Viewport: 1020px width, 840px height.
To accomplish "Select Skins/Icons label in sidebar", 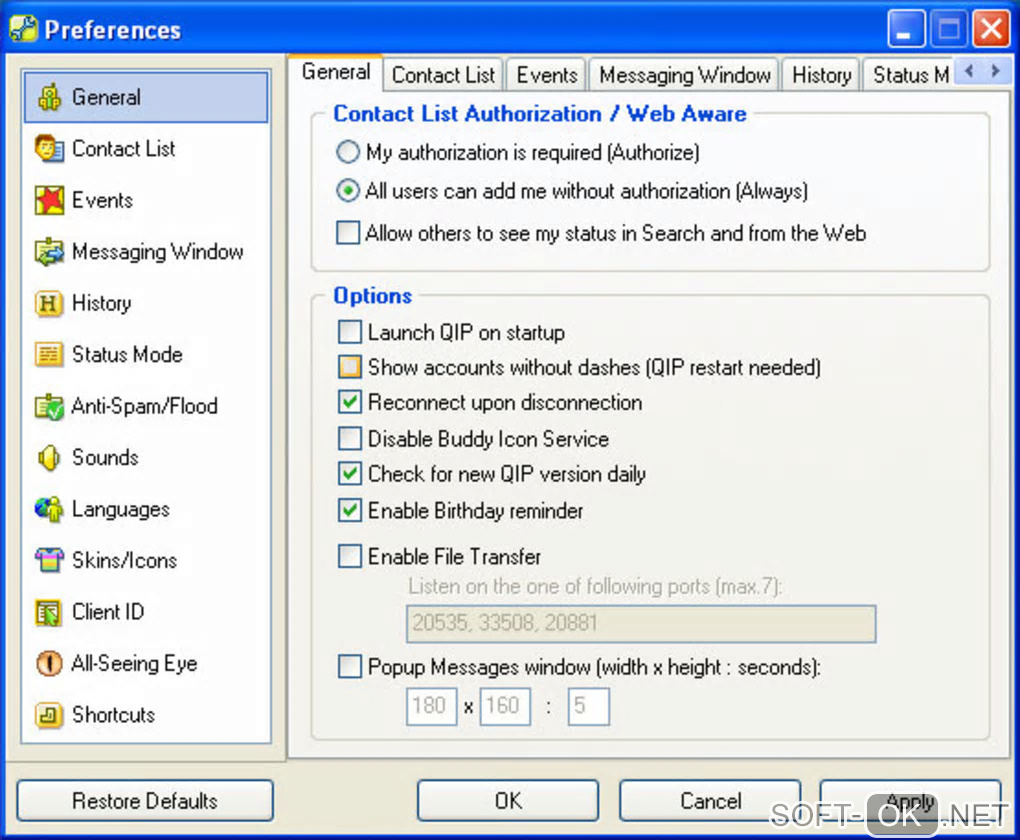I will (124, 560).
